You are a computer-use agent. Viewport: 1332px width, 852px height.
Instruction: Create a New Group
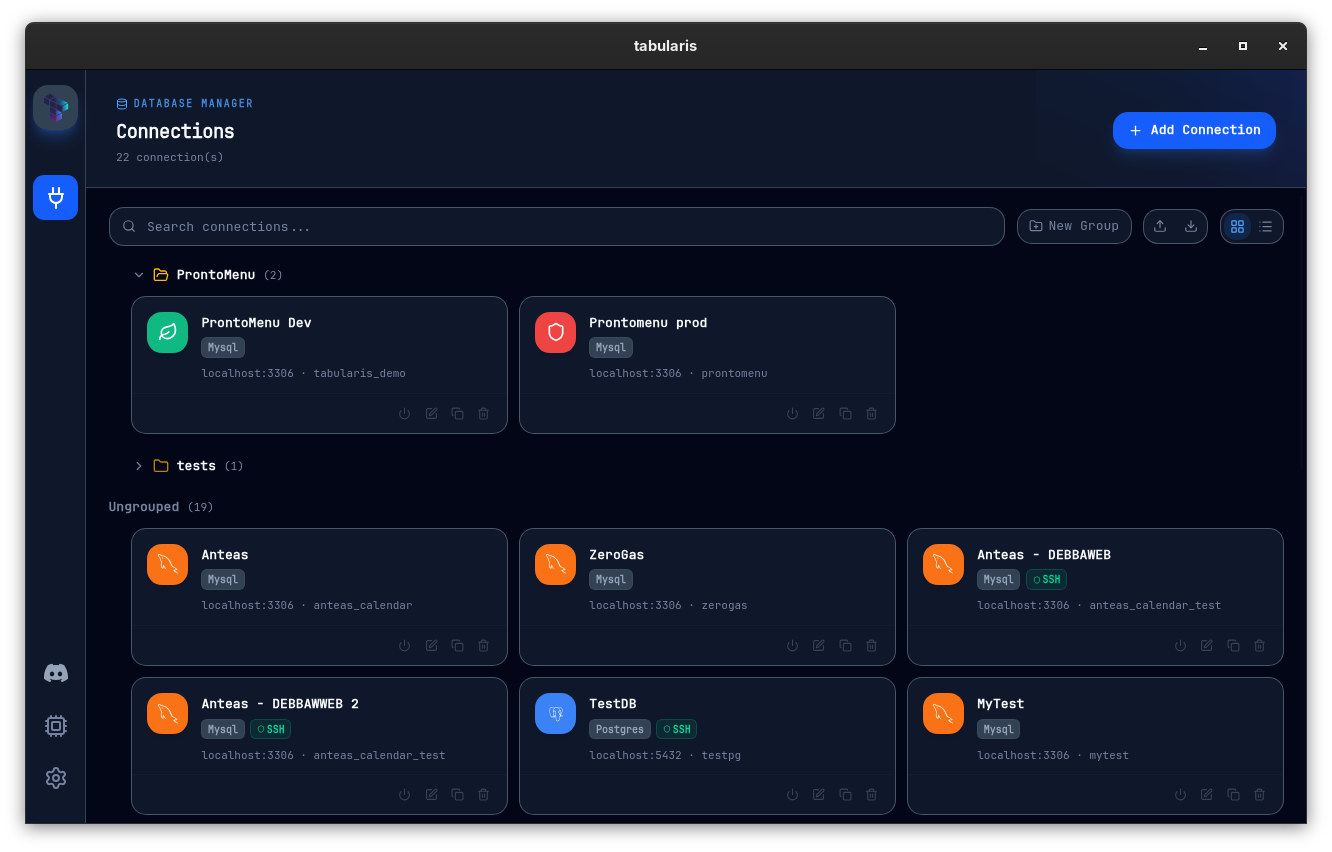point(1074,226)
